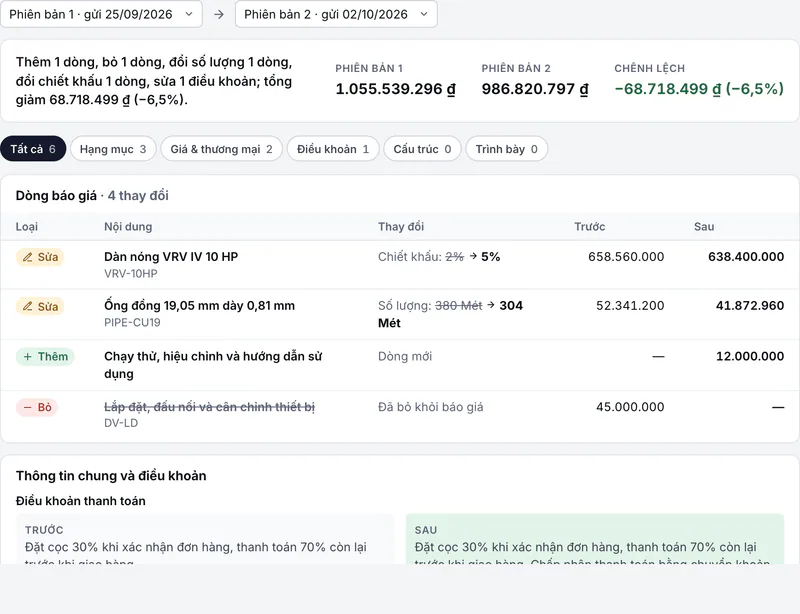Click the Trước column header
The height and width of the screenshot is (614, 800).
[x=590, y=227]
